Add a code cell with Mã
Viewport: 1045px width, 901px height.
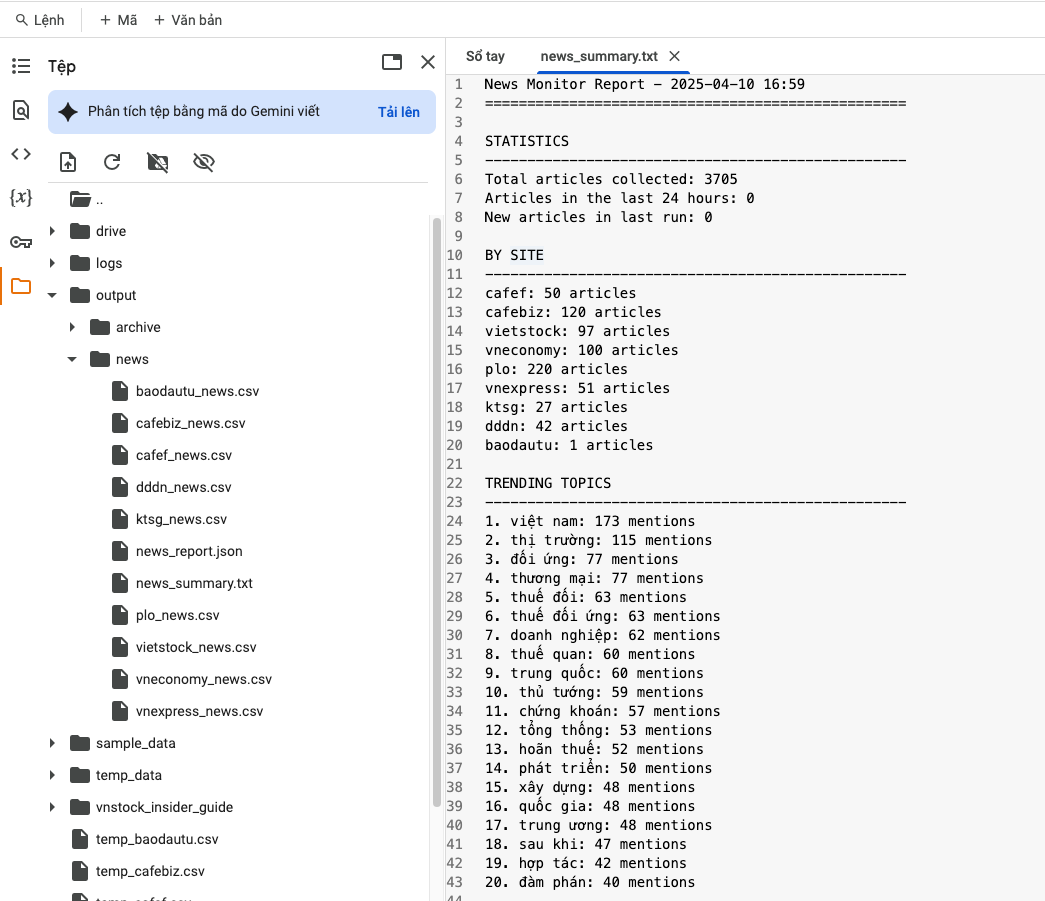click(118, 20)
